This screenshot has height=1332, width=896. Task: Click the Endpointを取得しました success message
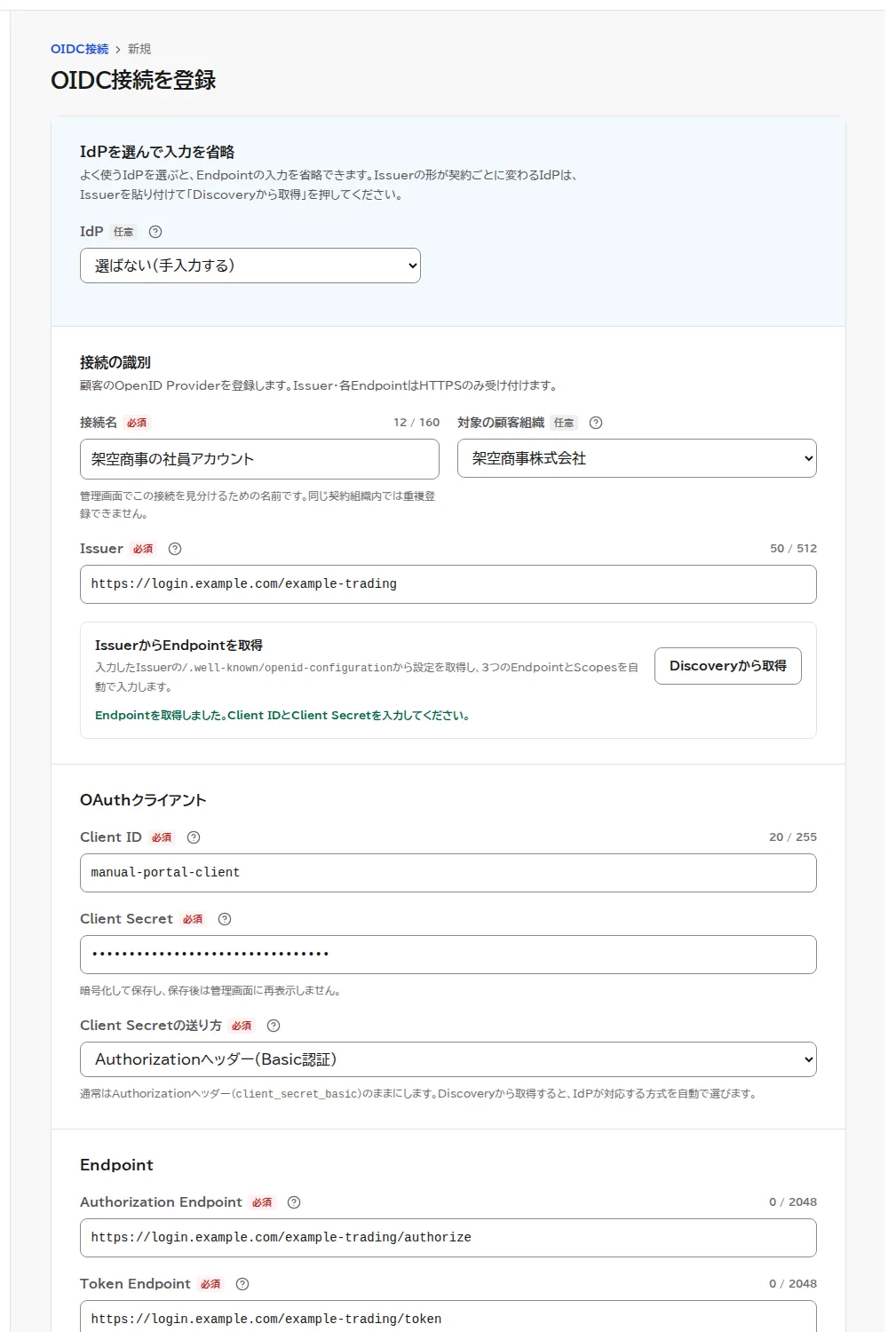coord(282,716)
